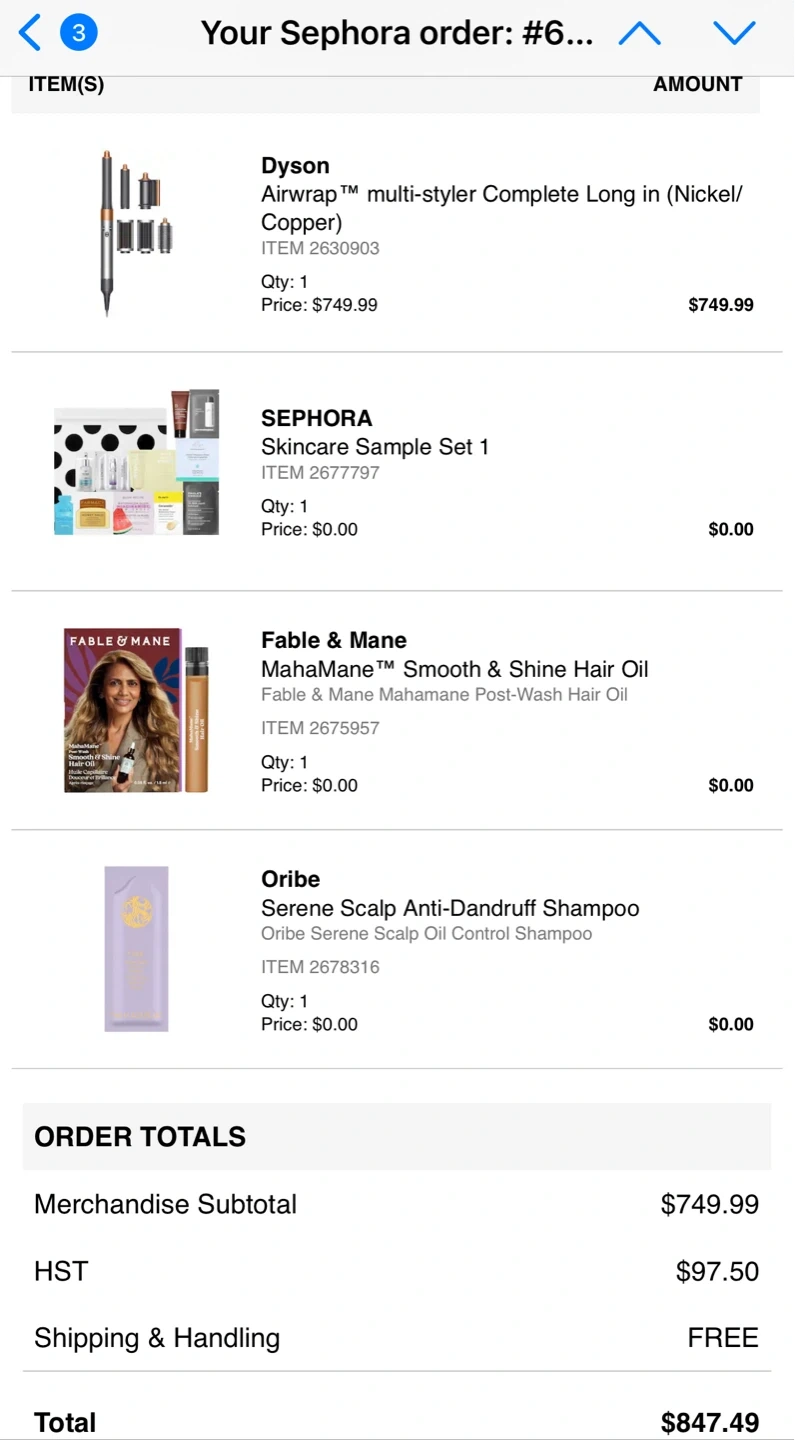Tap the Dyson brand name
This screenshot has width=795, height=1440.
pyautogui.click(x=295, y=166)
